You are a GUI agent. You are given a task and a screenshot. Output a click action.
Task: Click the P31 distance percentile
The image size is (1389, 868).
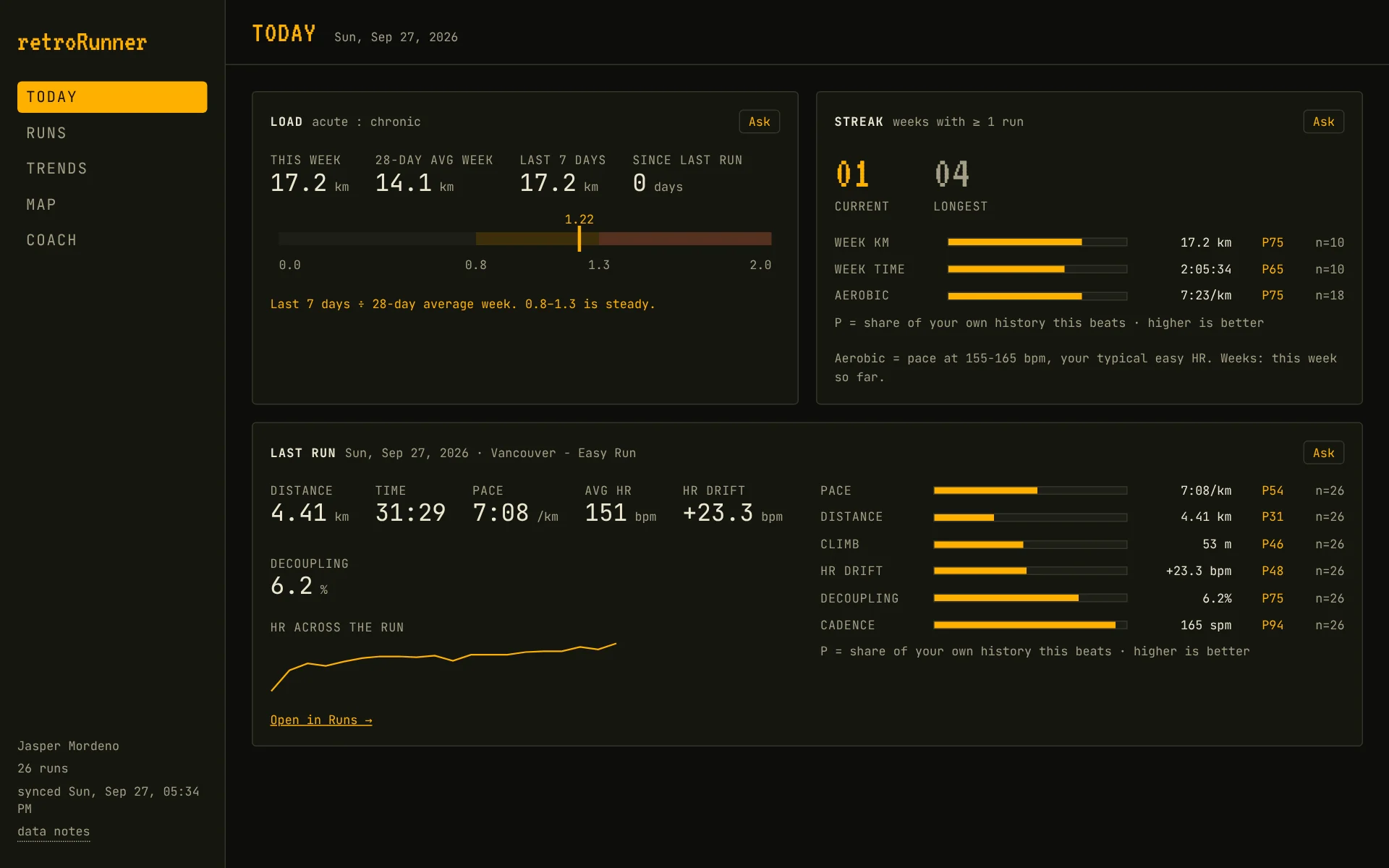tap(1273, 516)
